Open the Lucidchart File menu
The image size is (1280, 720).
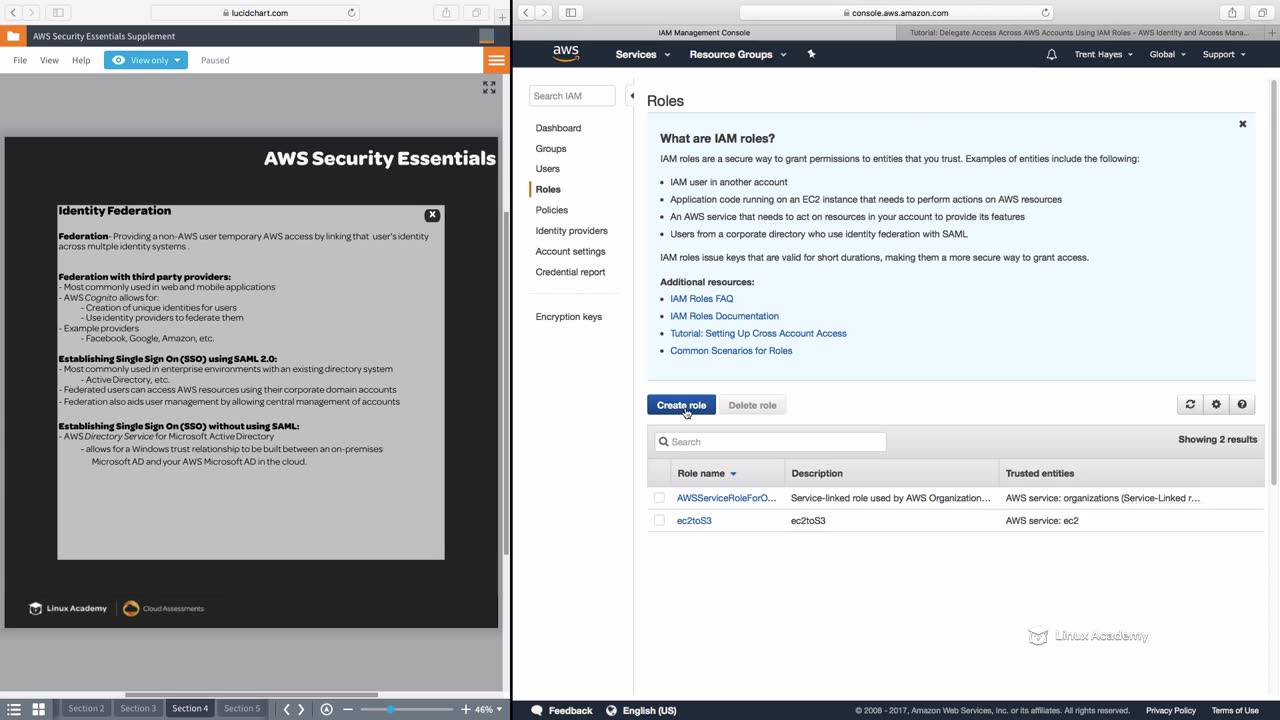coord(20,60)
